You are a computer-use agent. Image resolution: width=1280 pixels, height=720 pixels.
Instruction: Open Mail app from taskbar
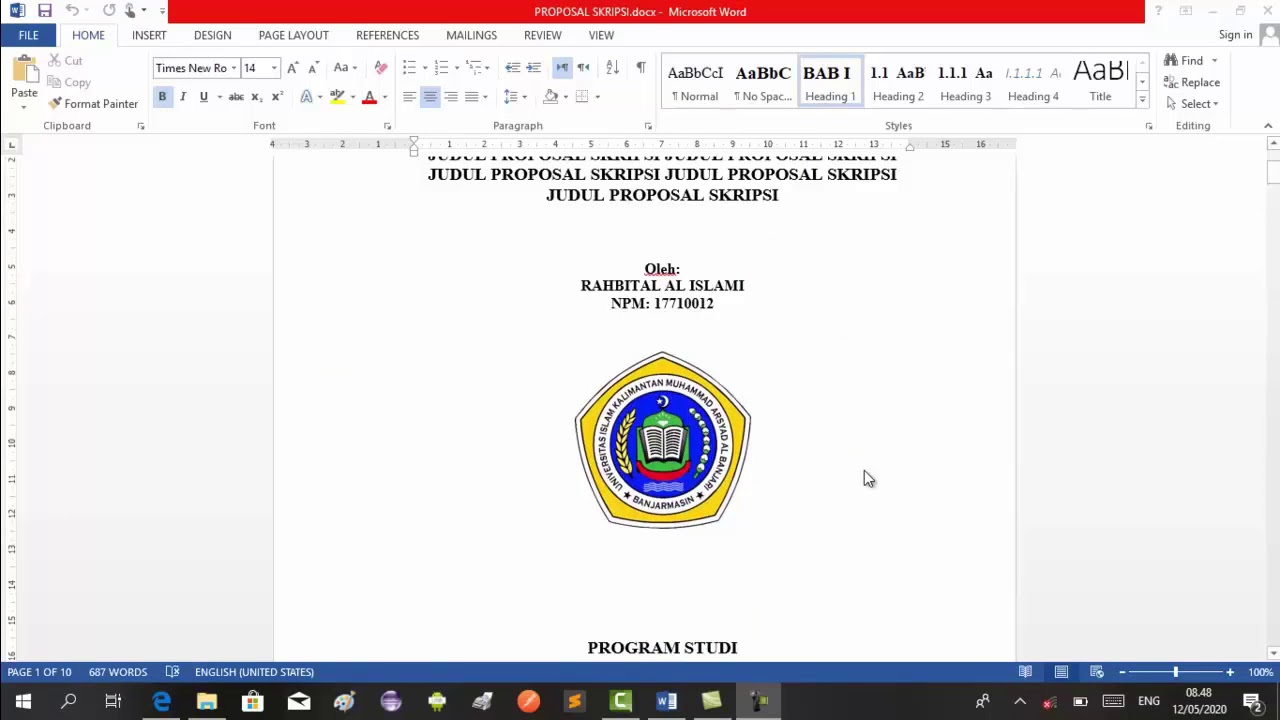point(299,701)
